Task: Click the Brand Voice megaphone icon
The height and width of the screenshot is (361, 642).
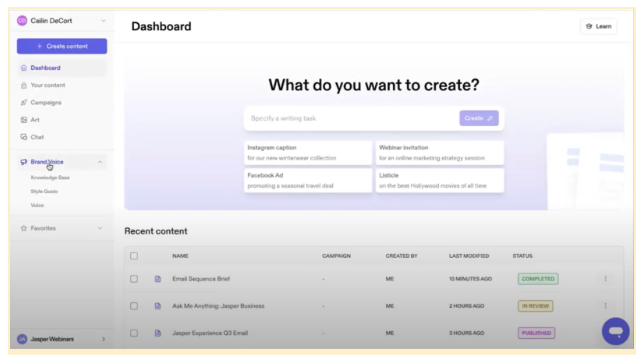Action: click(24, 162)
